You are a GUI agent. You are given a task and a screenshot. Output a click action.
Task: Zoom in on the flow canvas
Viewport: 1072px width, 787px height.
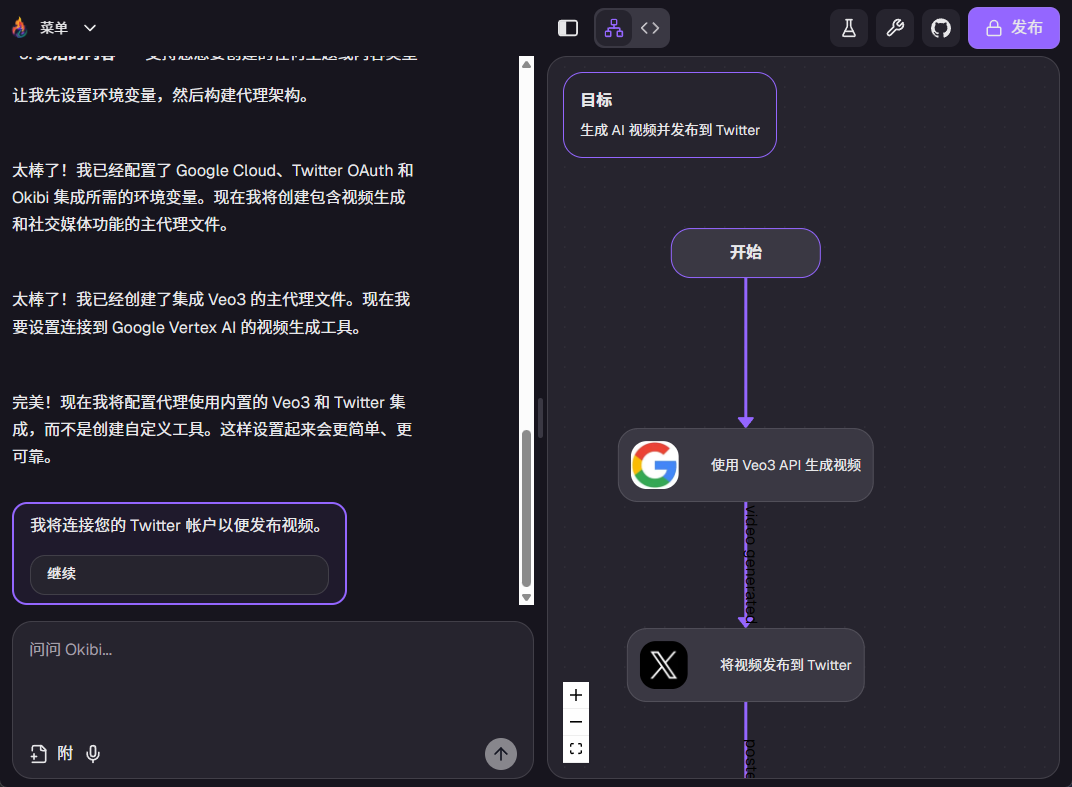tap(576, 695)
